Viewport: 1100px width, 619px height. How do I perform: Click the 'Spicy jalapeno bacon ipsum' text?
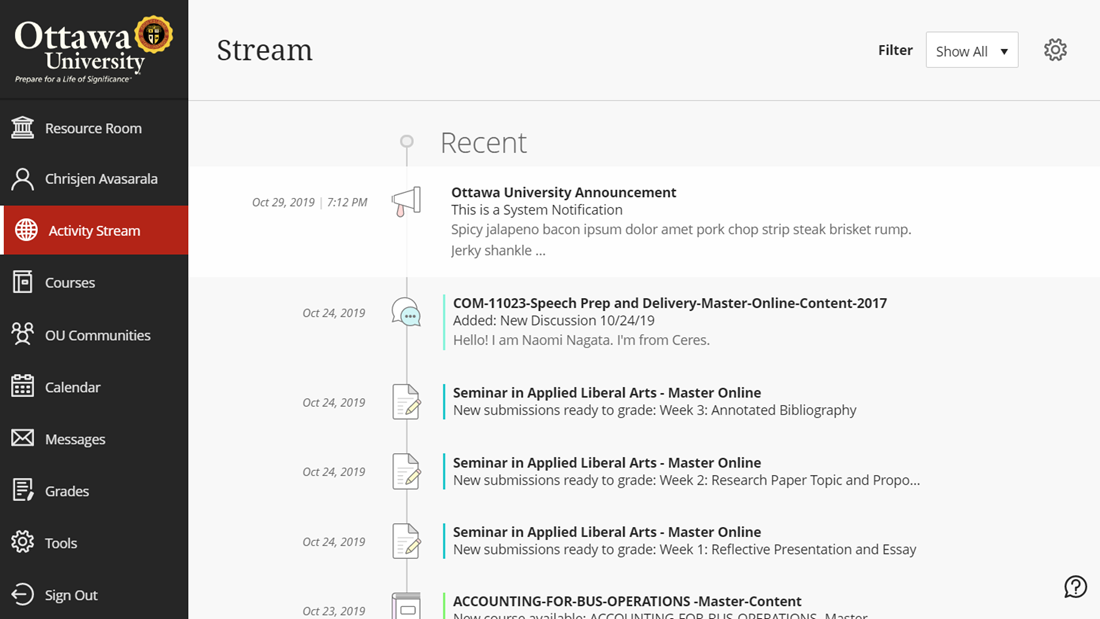pyautogui.click(x=681, y=229)
